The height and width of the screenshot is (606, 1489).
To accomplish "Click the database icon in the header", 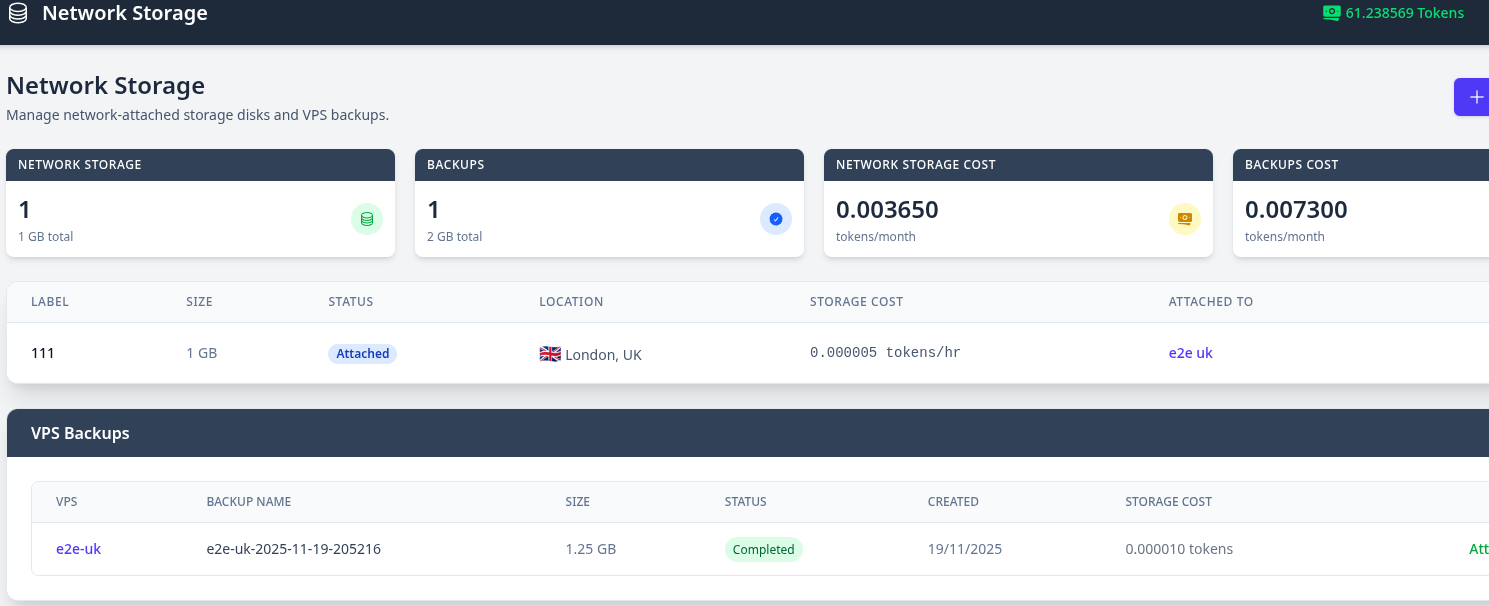I will [18, 14].
